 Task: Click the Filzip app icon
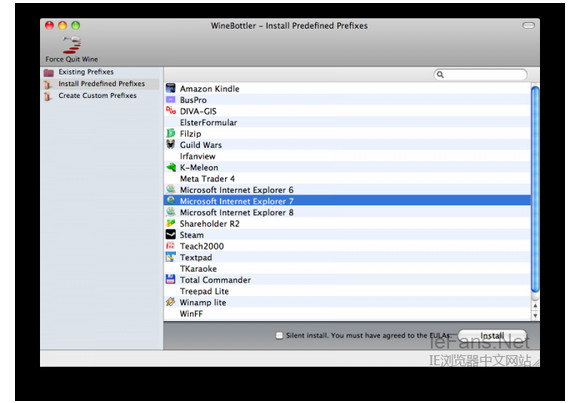[x=170, y=133]
